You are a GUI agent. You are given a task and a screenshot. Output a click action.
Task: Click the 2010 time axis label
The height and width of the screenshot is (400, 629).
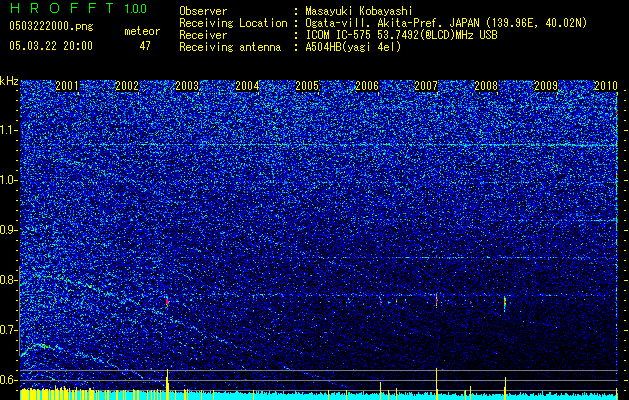[605, 85]
